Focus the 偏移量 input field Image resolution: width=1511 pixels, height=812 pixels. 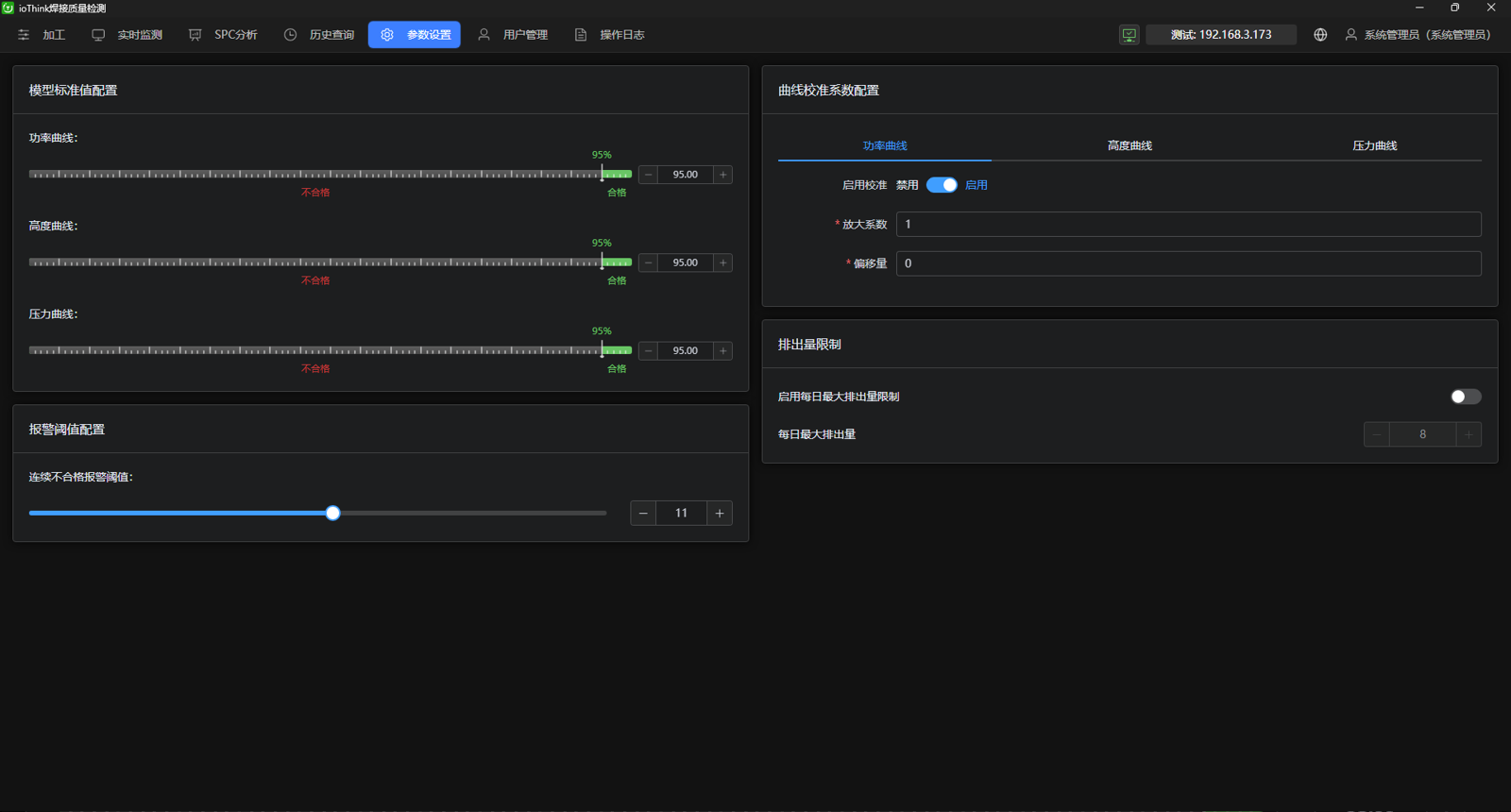[x=1189, y=263]
